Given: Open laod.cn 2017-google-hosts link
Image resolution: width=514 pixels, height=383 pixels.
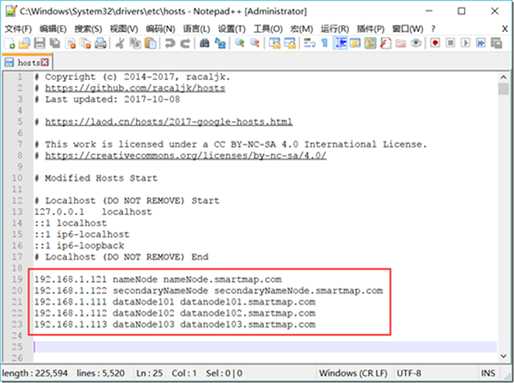Looking at the screenshot, I should (x=169, y=122).
